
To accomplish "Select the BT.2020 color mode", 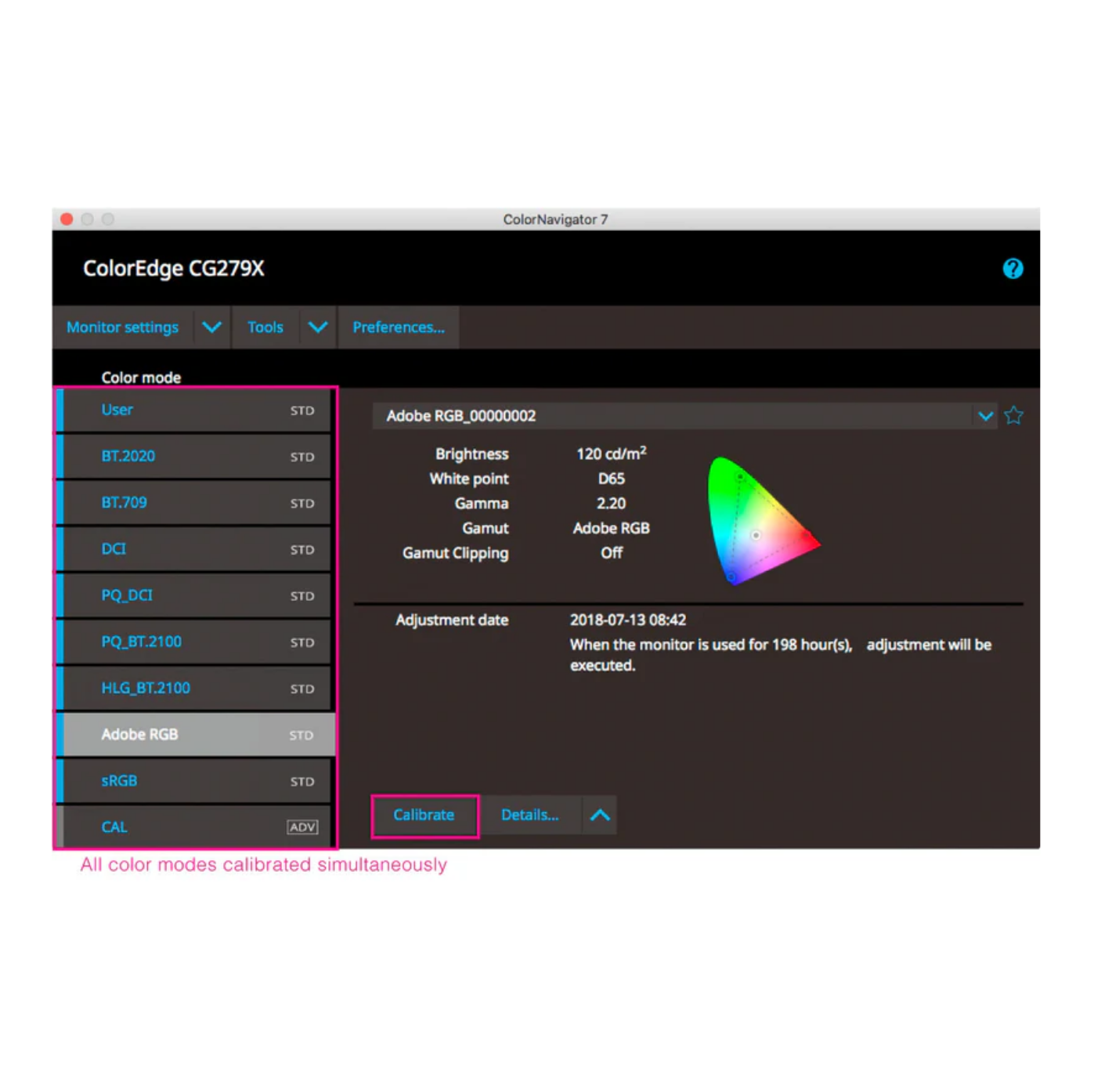I will coord(193,456).
